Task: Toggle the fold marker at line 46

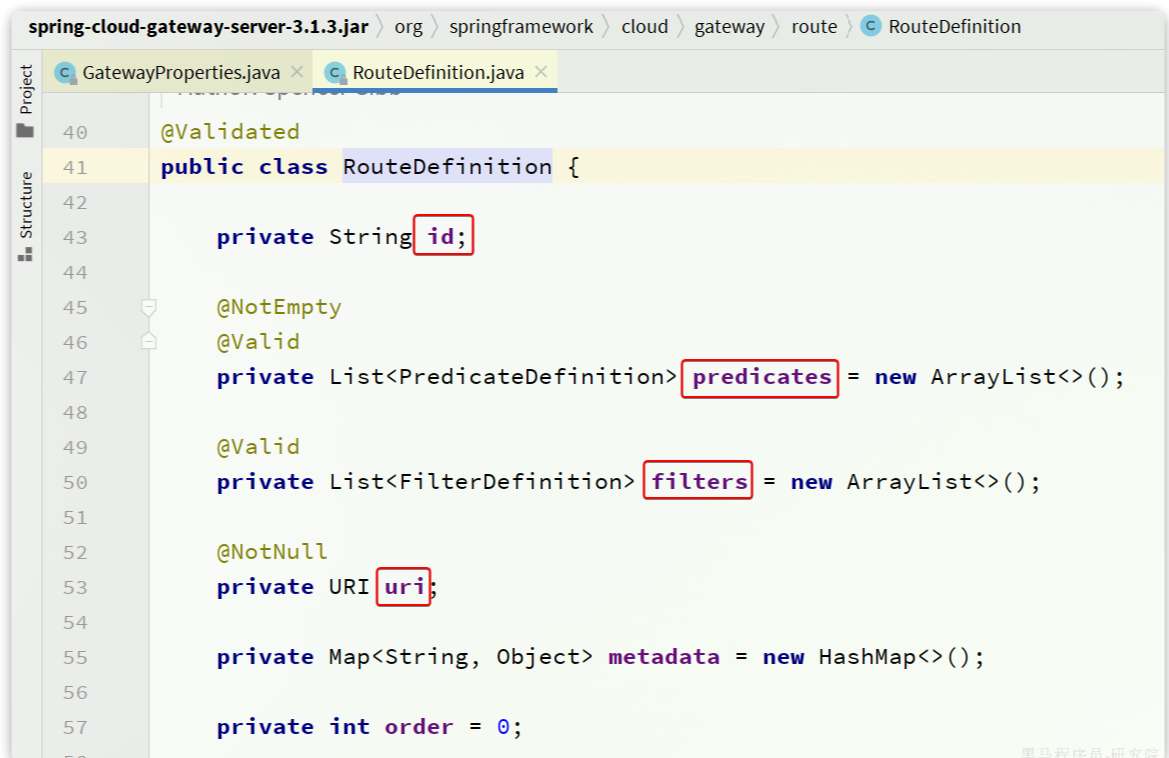Action: pyautogui.click(x=149, y=342)
